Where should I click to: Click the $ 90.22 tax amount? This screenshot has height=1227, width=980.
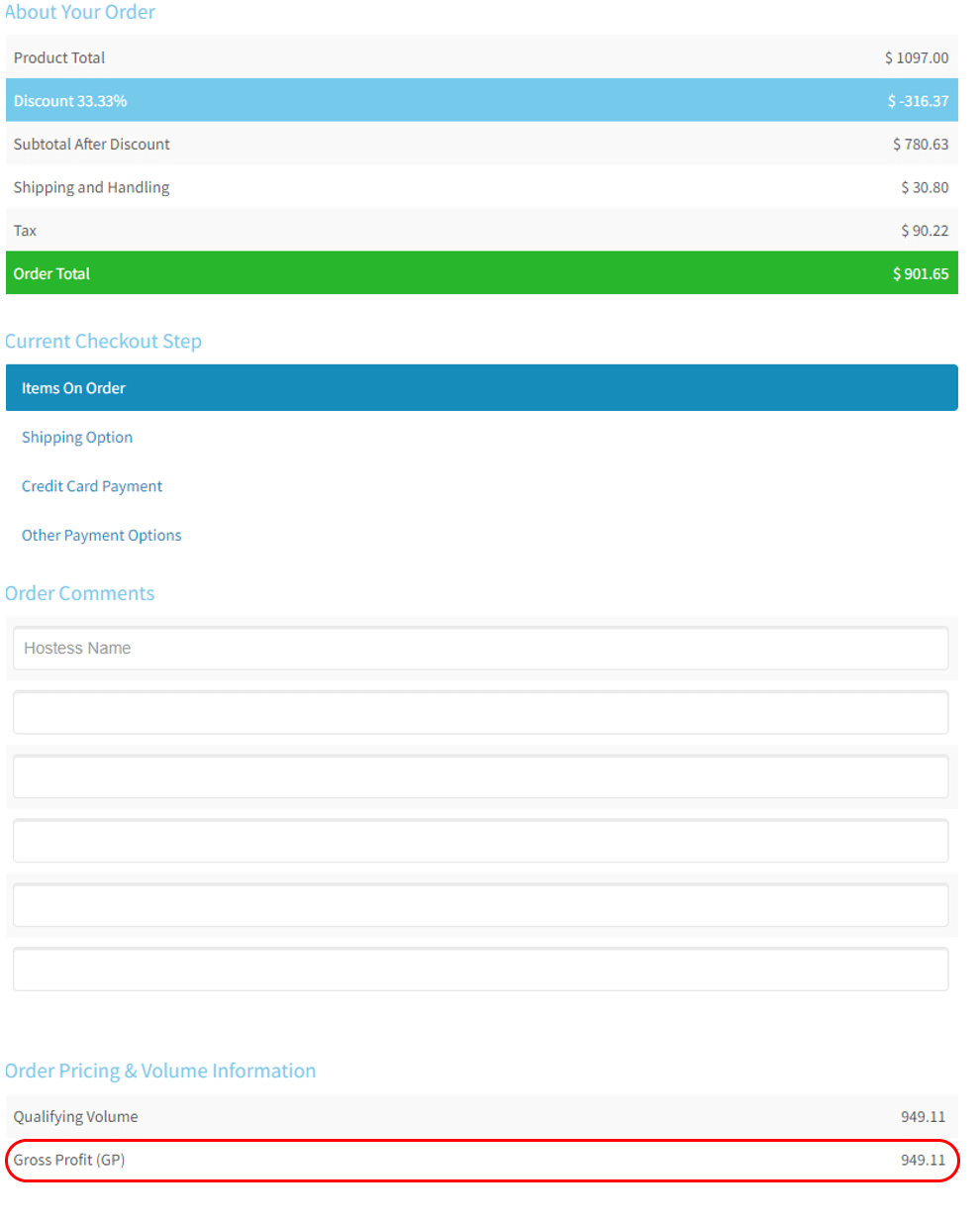[925, 230]
